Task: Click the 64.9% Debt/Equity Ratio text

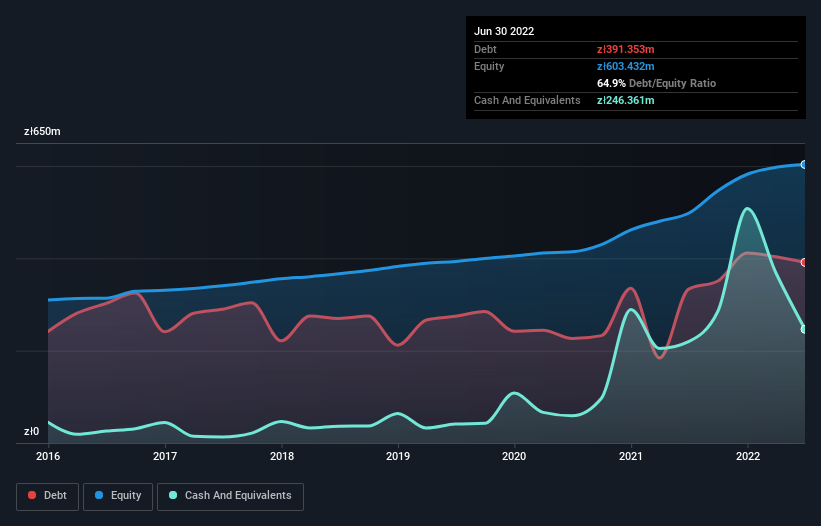Action: coord(656,83)
